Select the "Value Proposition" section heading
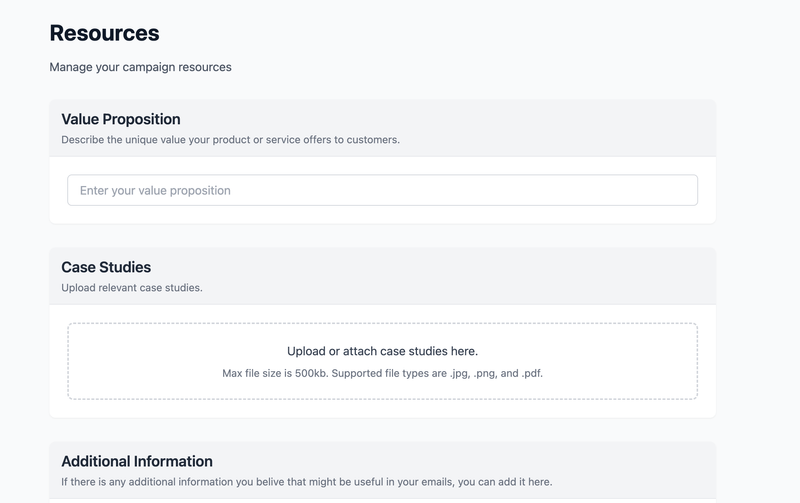Image resolution: width=800 pixels, height=503 pixels. [120, 119]
